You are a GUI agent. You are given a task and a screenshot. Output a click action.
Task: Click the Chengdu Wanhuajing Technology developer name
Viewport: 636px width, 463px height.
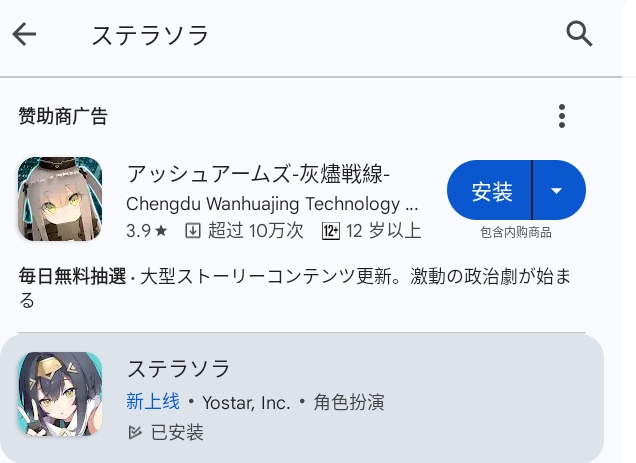pyautogui.click(x=272, y=203)
